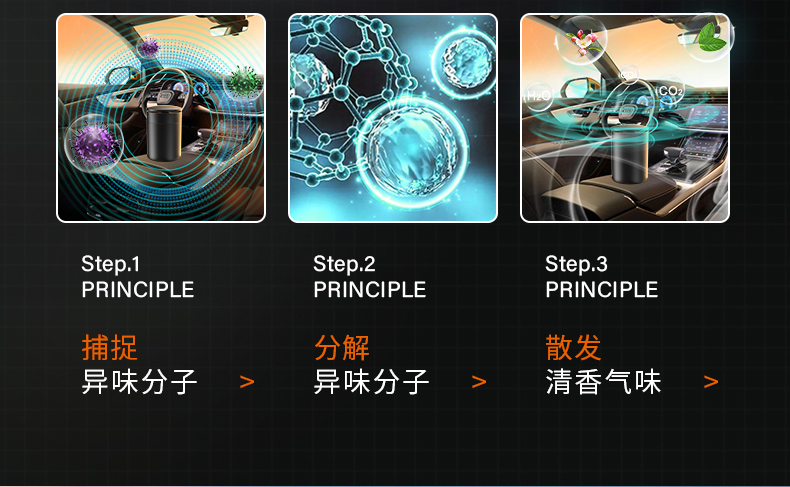790x487 pixels.
Task: Click the H2O bubble icon
Action: 538,96
